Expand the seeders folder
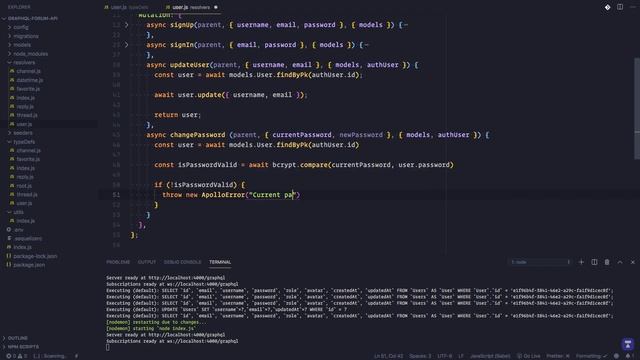The width and height of the screenshot is (640, 360). [x=23, y=133]
